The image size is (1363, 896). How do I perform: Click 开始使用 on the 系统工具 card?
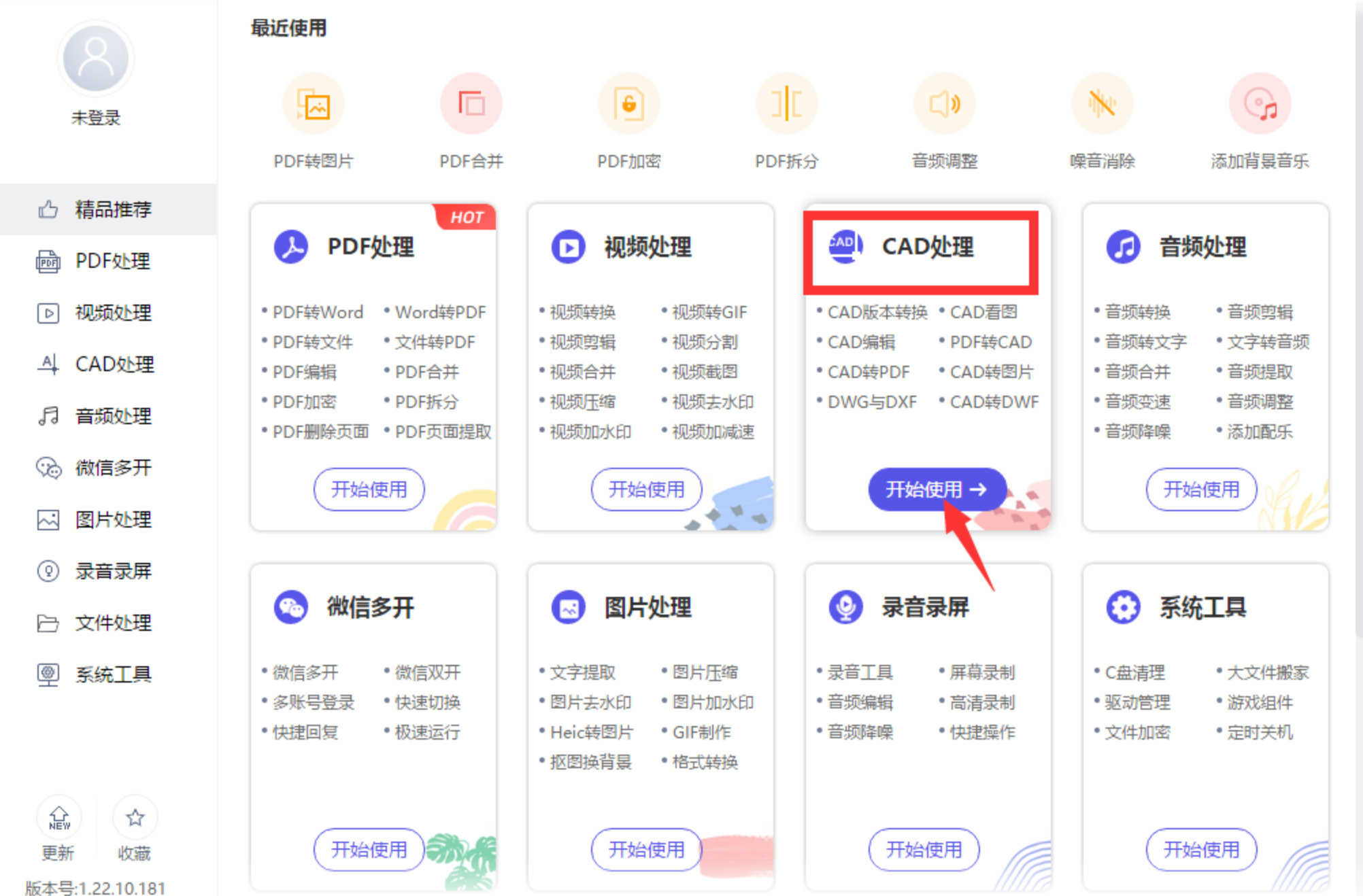tap(1201, 850)
